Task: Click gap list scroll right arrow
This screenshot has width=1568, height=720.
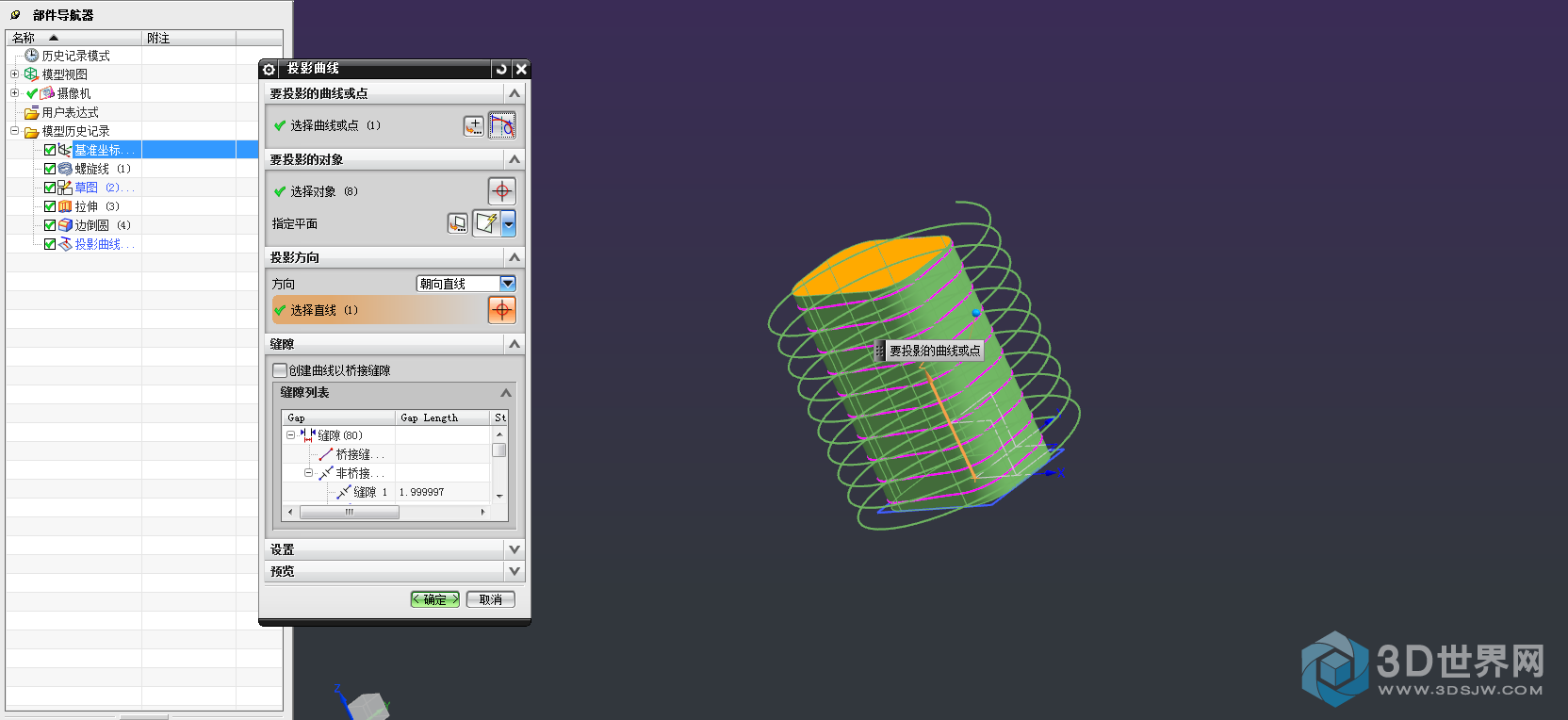Action: 482,513
